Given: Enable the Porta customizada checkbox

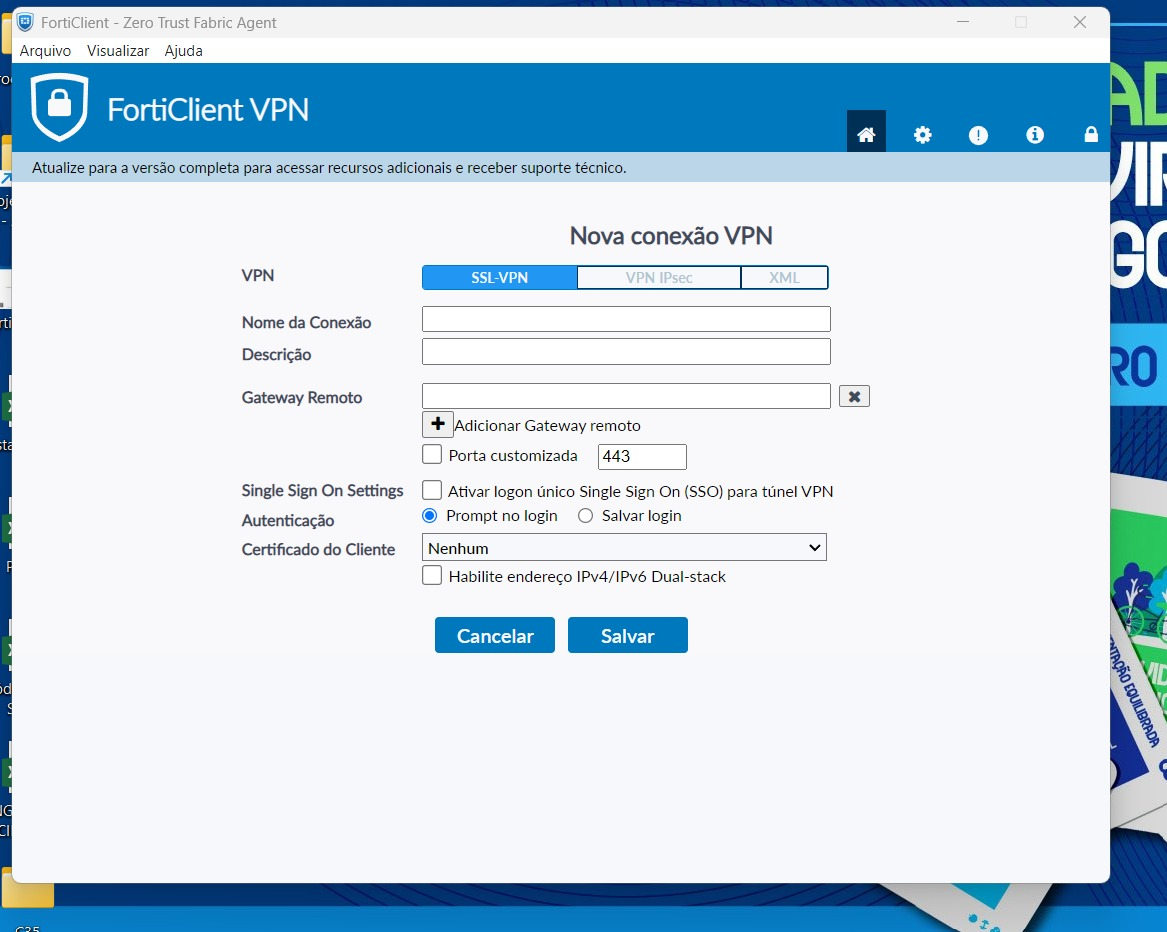Looking at the screenshot, I should [x=432, y=454].
